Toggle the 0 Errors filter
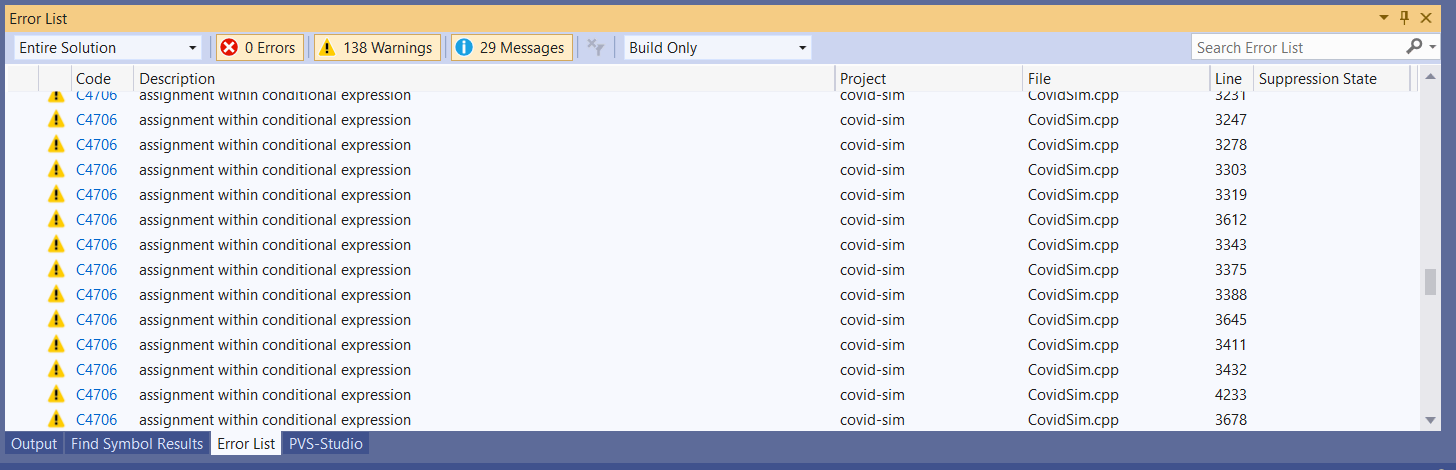The image size is (1456, 470). (x=260, y=47)
